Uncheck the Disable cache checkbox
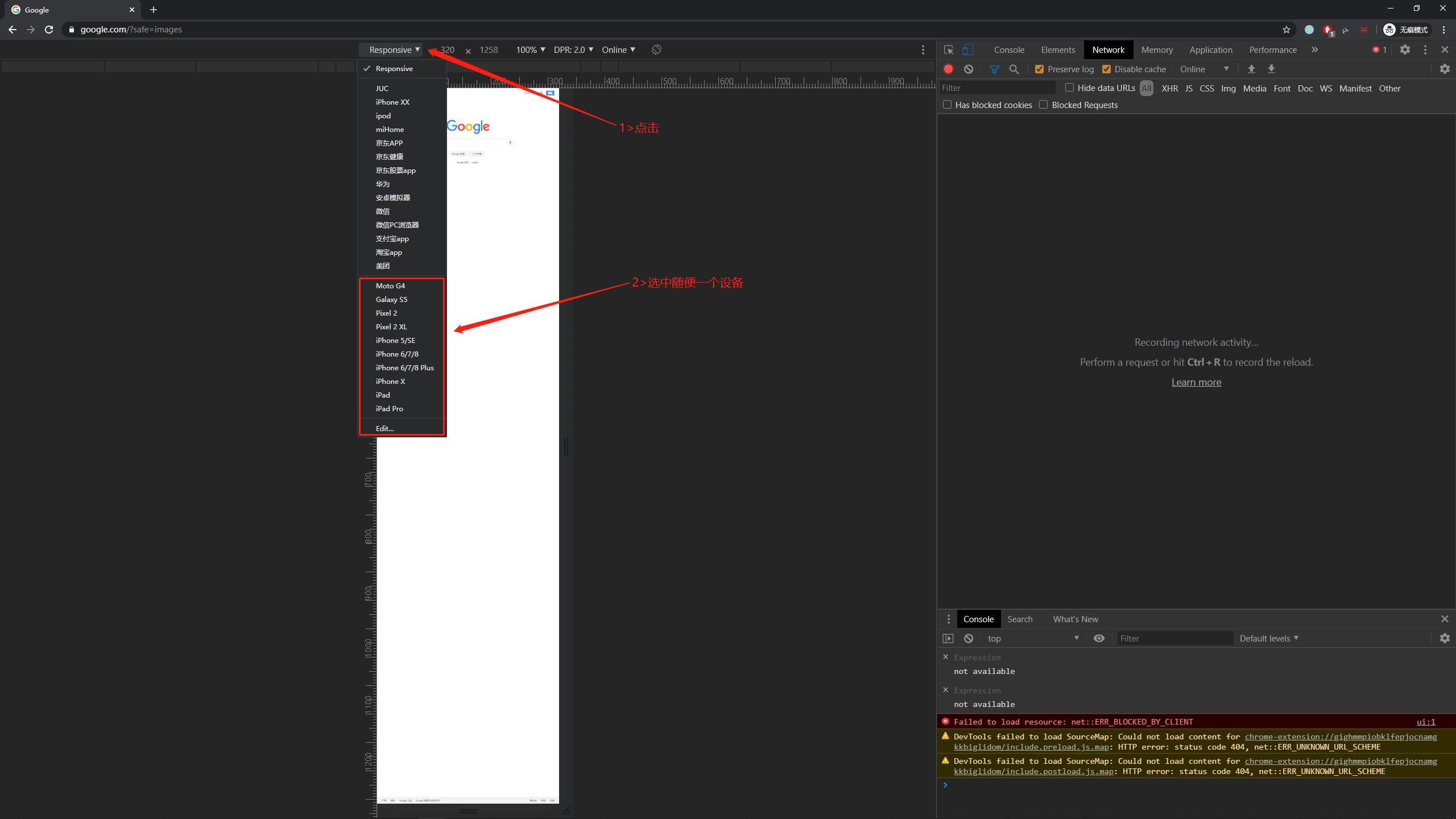The width and height of the screenshot is (1456, 819). coord(1106,69)
